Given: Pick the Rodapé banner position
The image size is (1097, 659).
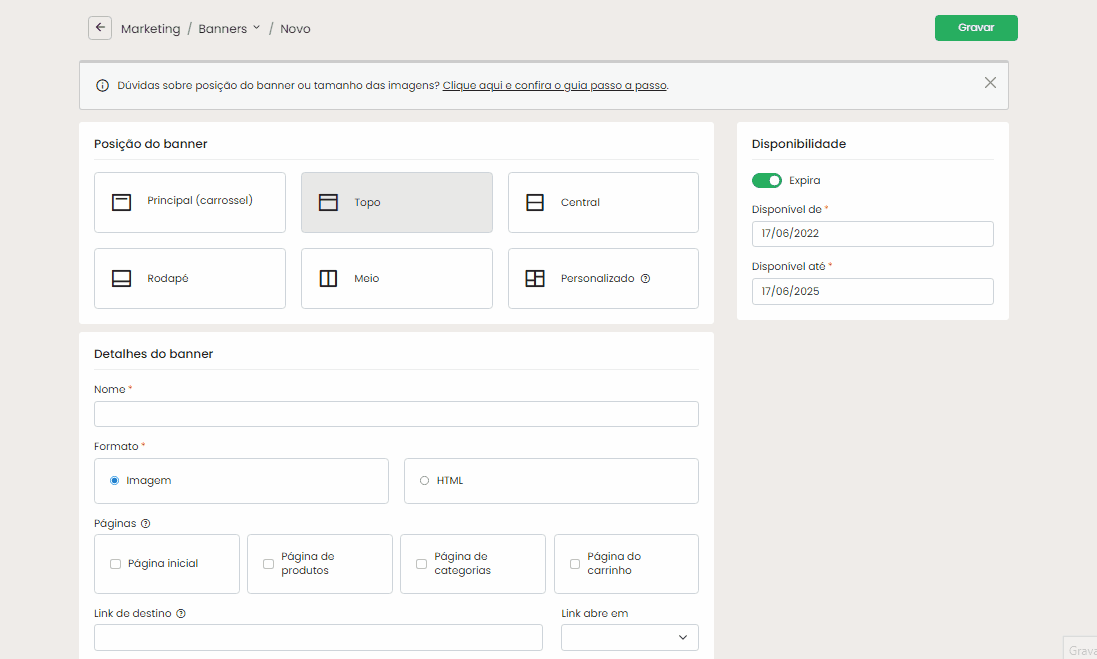Looking at the screenshot, I should pos(190,278).
